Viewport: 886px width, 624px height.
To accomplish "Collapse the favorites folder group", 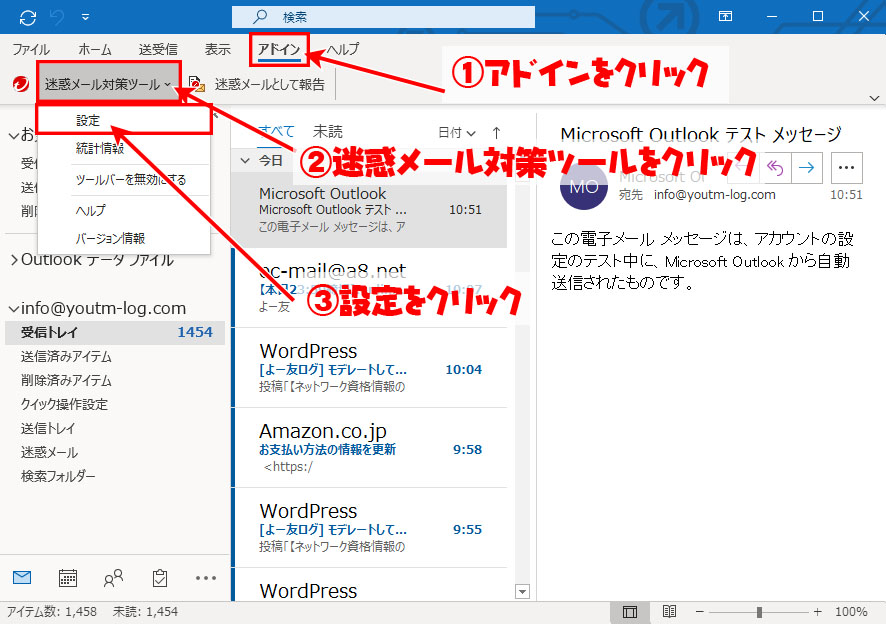I will (14, 136).
